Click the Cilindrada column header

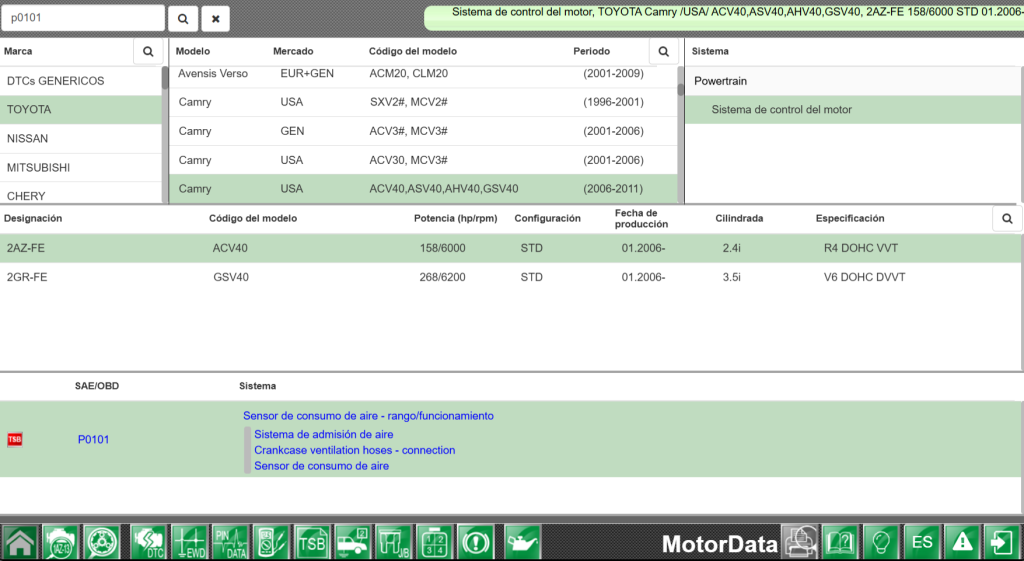pos(739,218)
